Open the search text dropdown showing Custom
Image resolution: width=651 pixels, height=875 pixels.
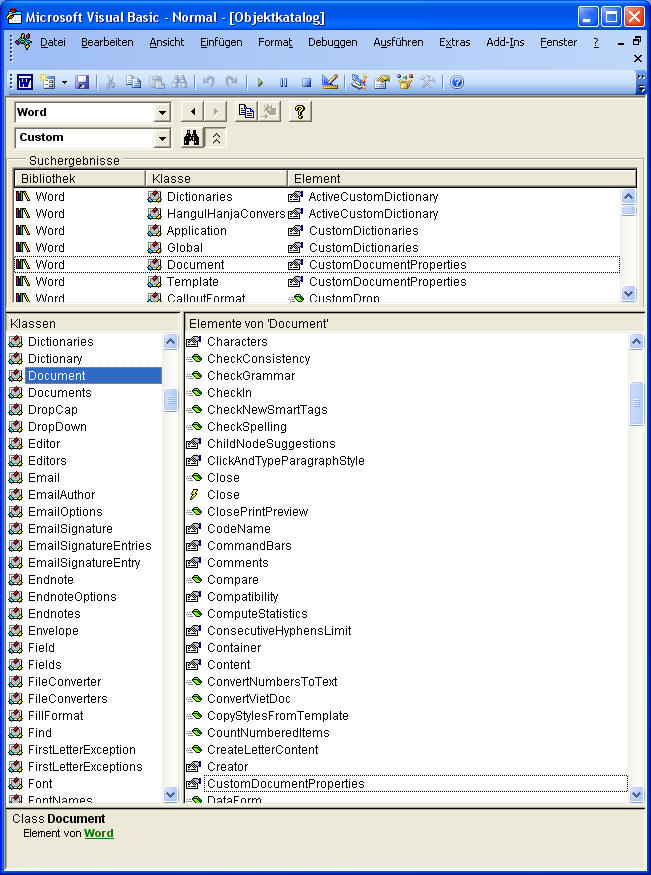tap(162, 138)
